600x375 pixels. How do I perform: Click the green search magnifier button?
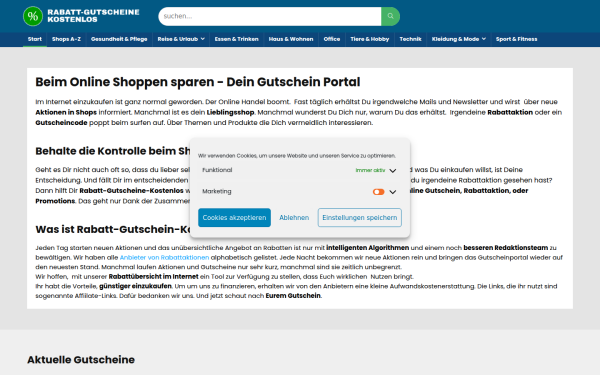tap(390, 16)
